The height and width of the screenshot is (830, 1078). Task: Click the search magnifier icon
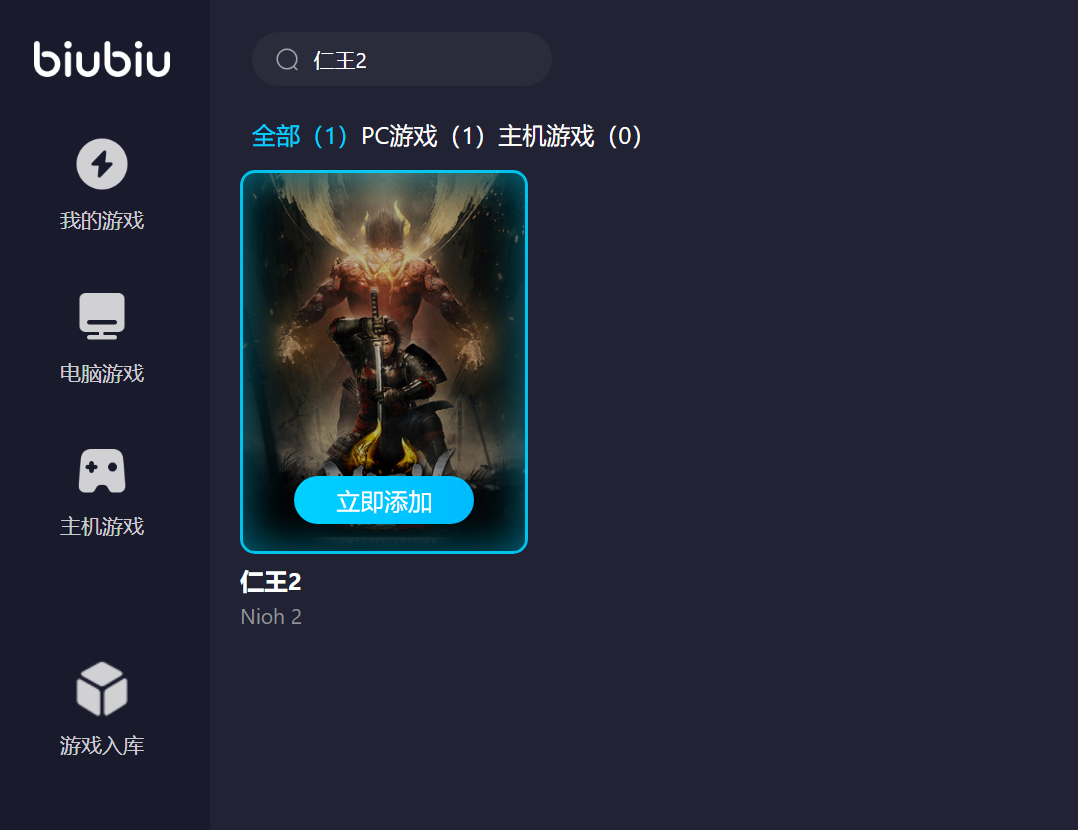[x=287, y=60]
